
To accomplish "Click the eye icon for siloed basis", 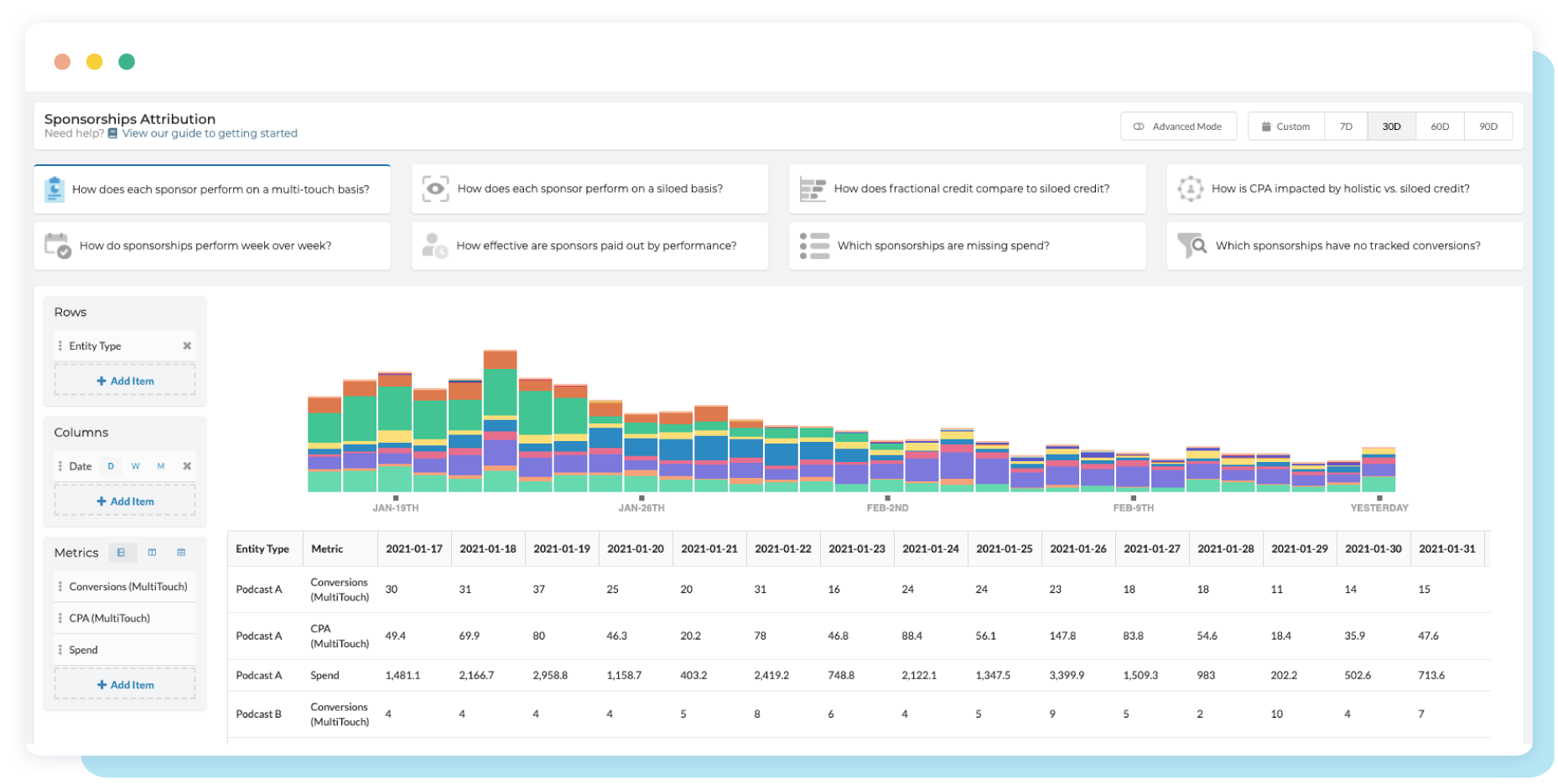I will 435,189.
